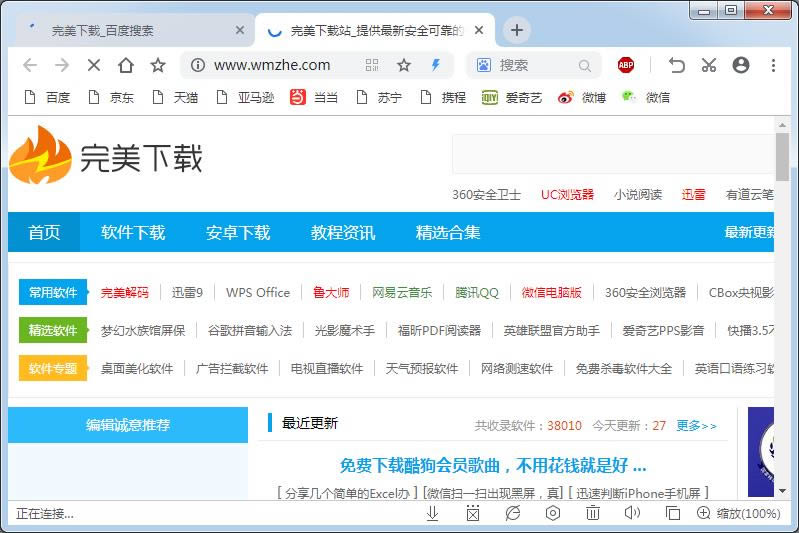Go back with the back arrow
799x533 pixels.
tap(30, 65)
